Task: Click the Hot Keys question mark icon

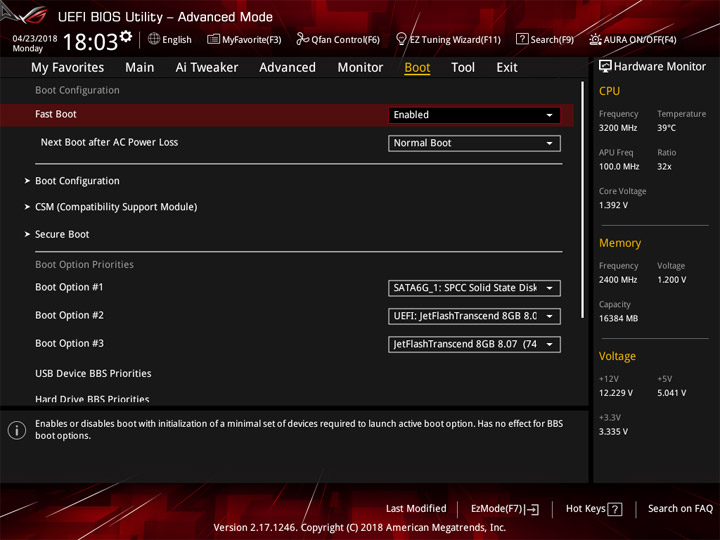Action: [x=615, y=509]
